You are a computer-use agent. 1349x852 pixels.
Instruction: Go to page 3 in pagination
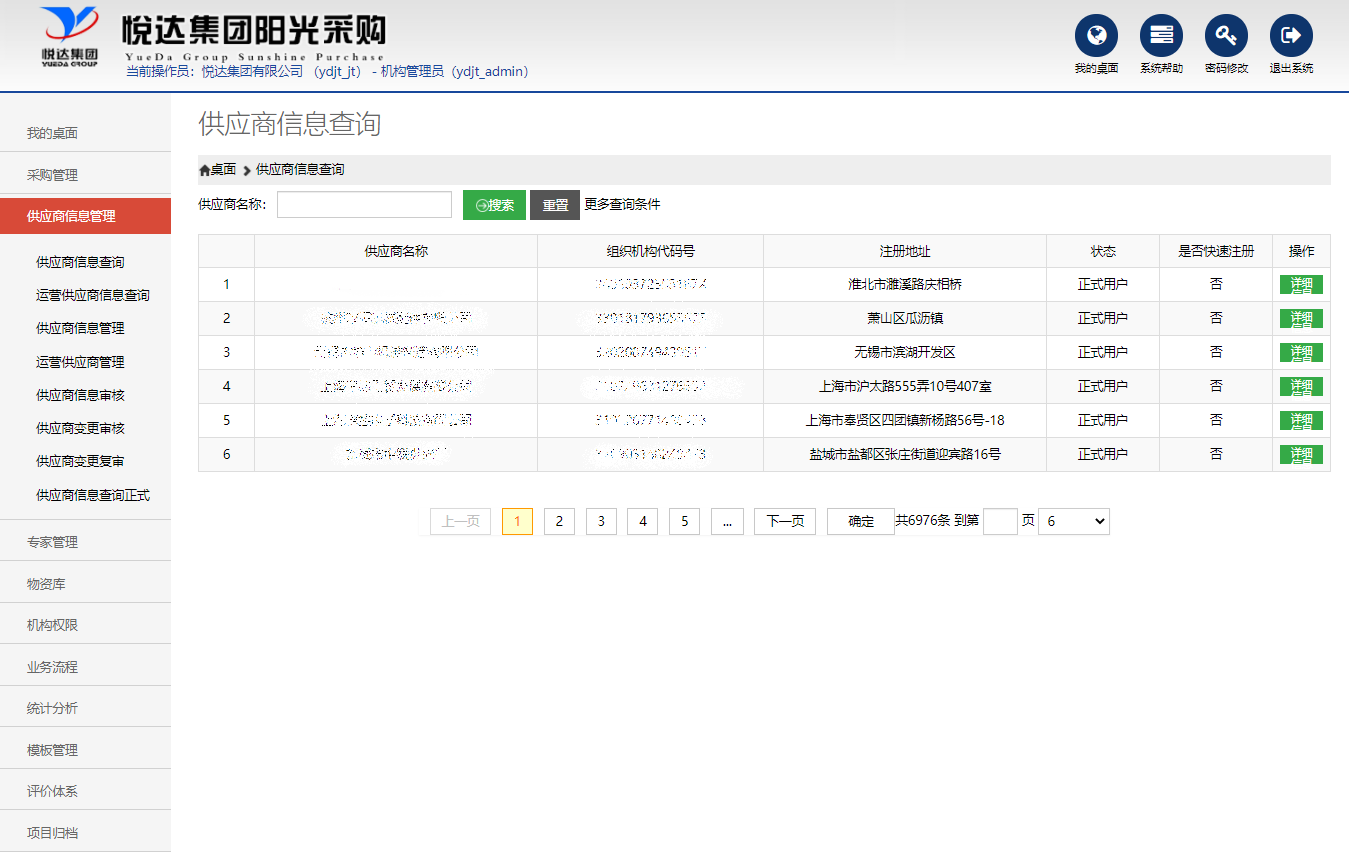point(601,521)
